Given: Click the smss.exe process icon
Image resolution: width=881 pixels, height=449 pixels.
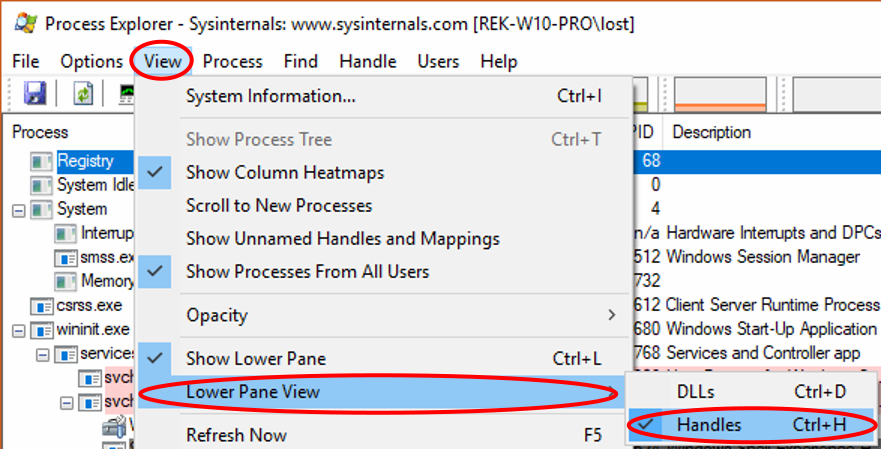Looking at the screenshot, I should [65, 257].
